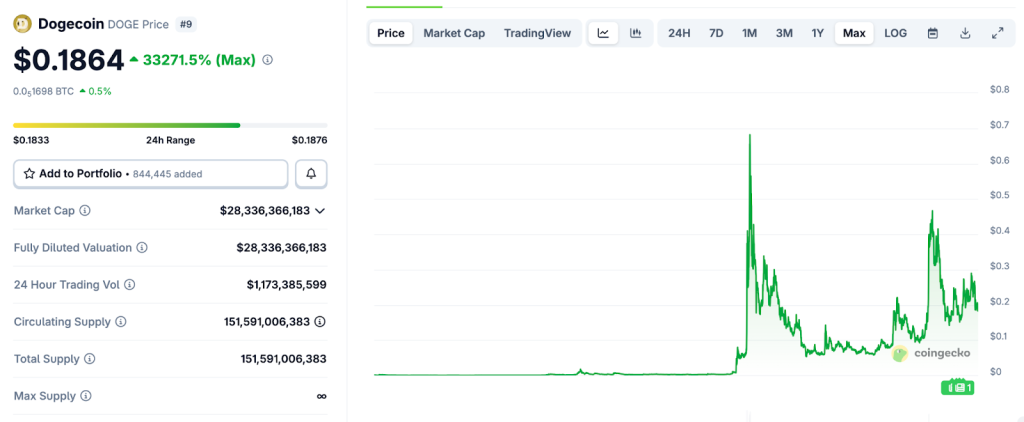This screenshot has width=1024, height=422.
Task: Switch to line chart view icon
Action: click(603, 33)
